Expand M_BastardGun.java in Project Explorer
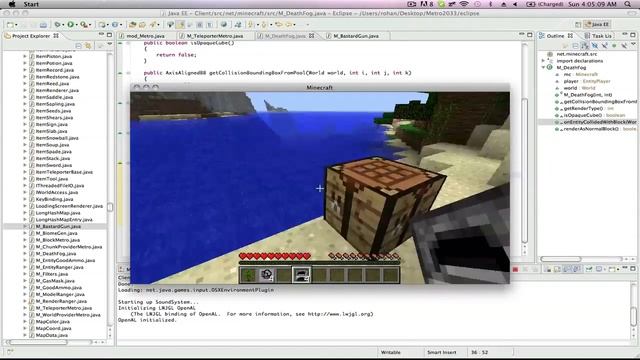The image size is (640, 360). pyautogui.click(x=25, y=226)
